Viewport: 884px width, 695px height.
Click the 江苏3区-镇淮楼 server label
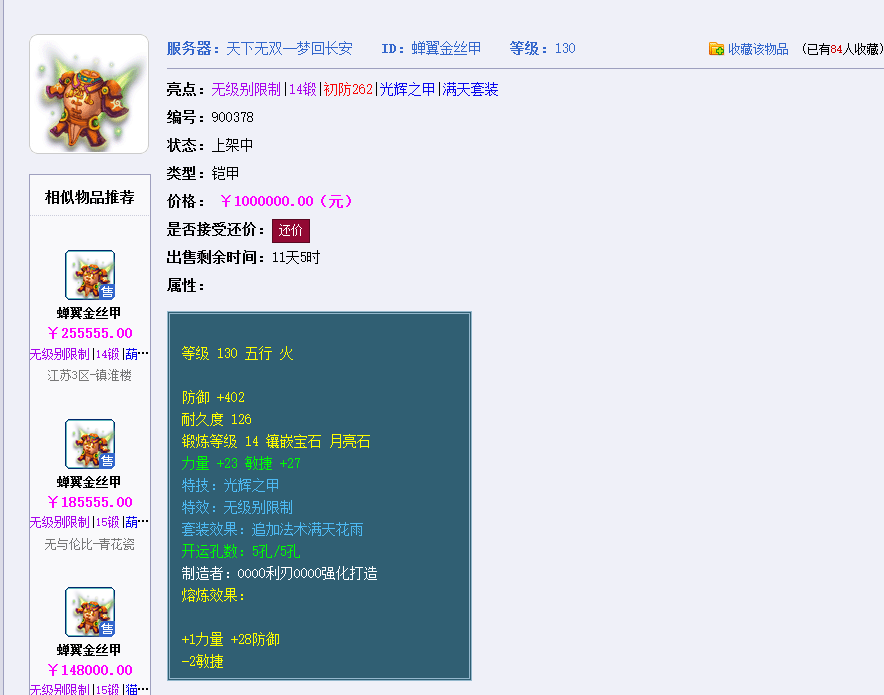coord(90,375)
